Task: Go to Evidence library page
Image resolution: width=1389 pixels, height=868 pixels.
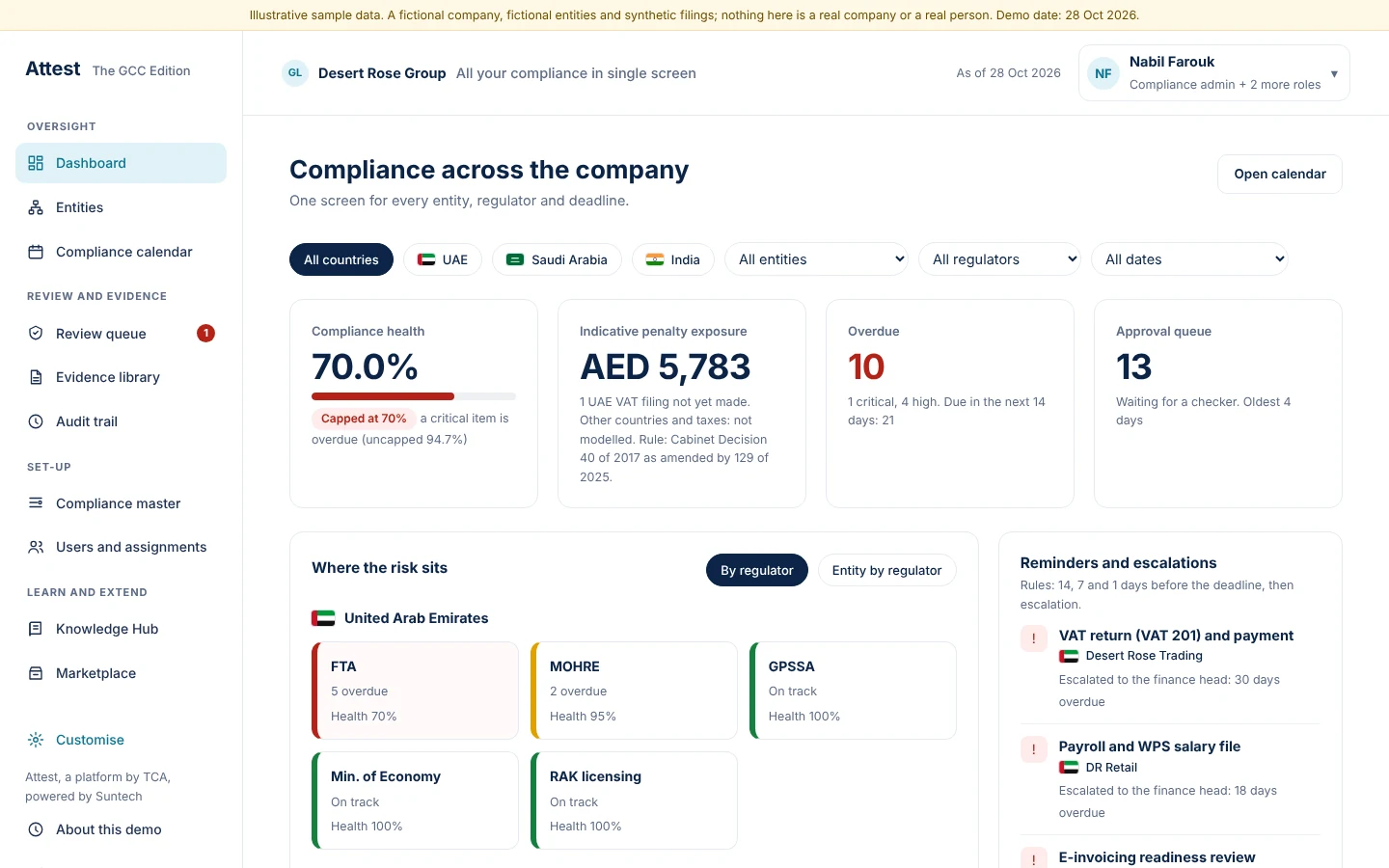Action: tap(122, 377)
